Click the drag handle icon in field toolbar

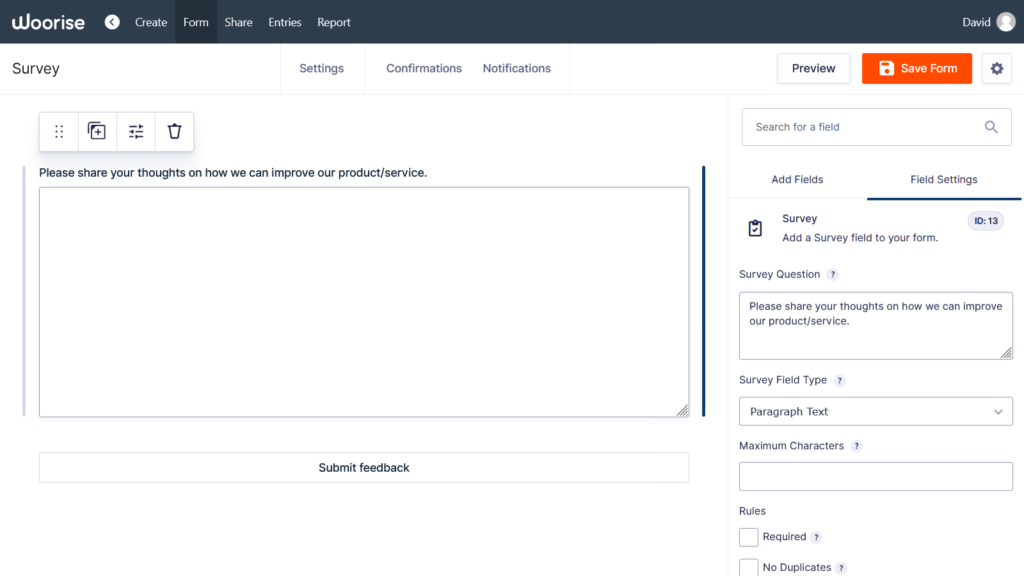tap(59, 131)
